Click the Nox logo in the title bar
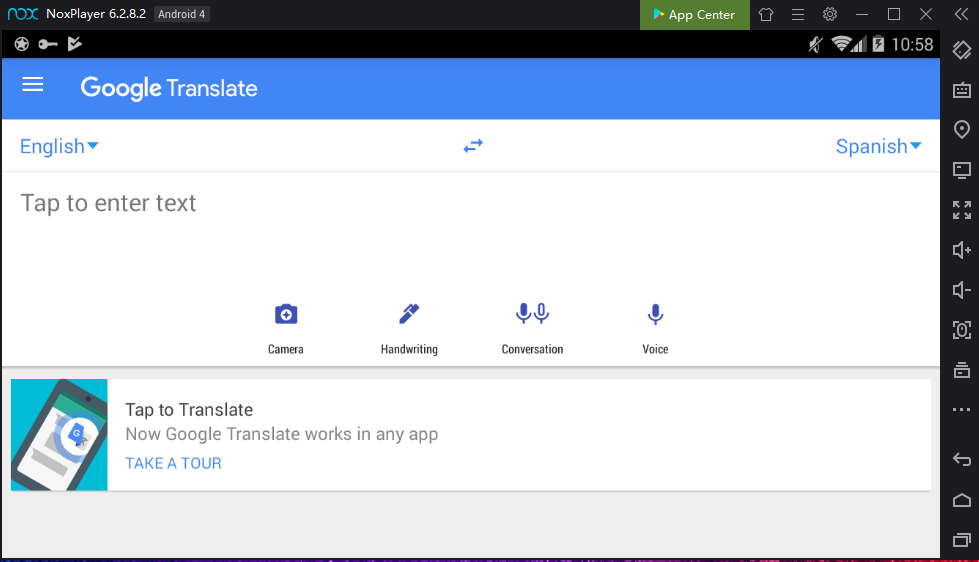Screen dimensions: 979x562 [23, 14]
